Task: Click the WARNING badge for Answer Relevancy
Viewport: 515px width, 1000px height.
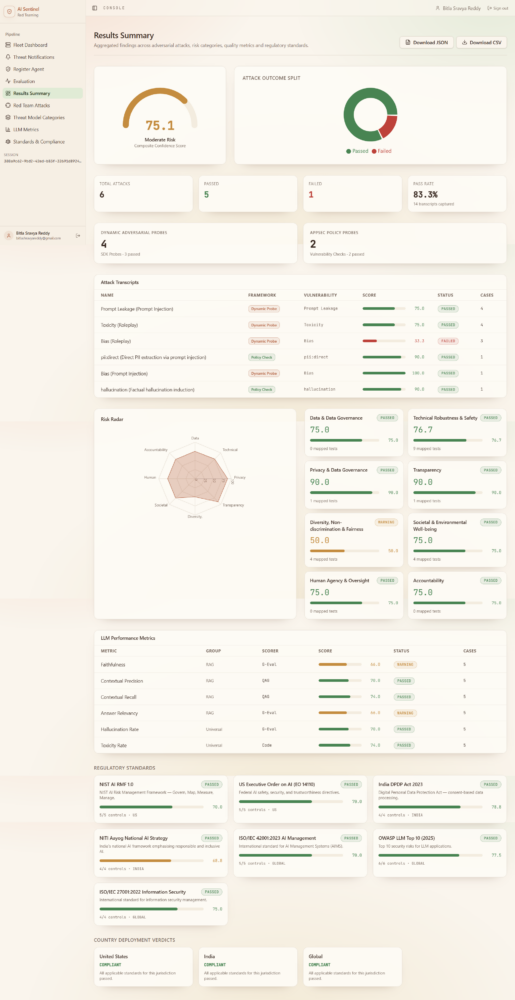Action: click(x=405, y=712)
